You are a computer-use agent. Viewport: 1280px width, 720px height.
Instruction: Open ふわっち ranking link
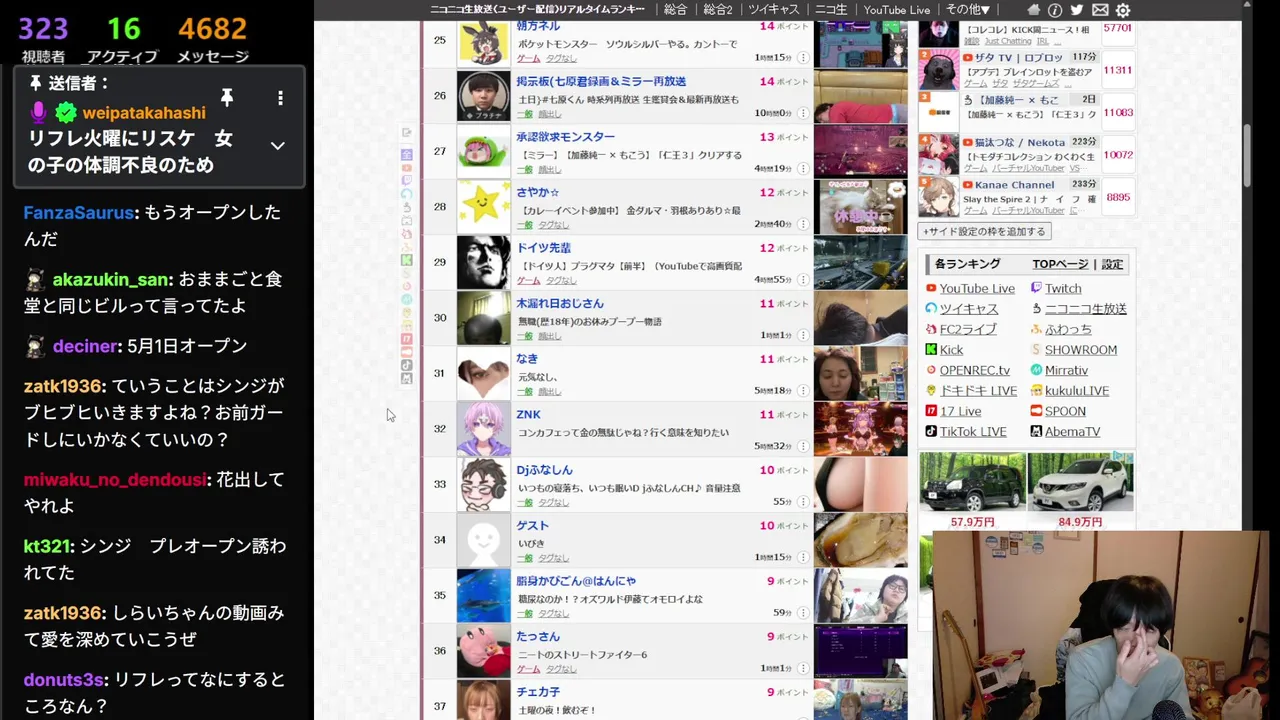tap(1068, 329)
